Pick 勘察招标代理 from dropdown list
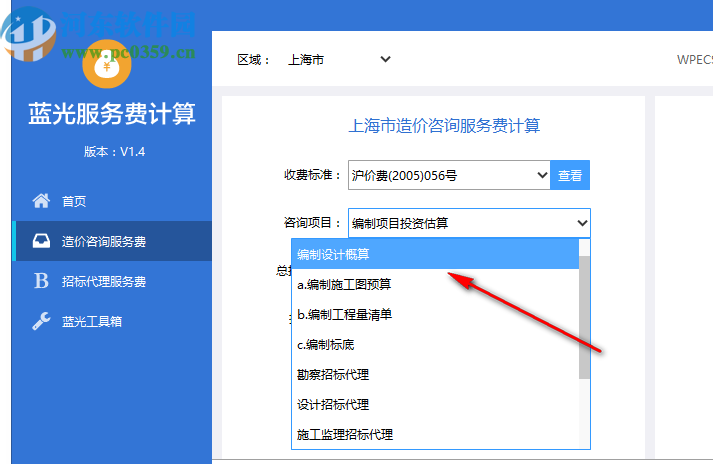713x464 pixels. [x=435, y=374]
